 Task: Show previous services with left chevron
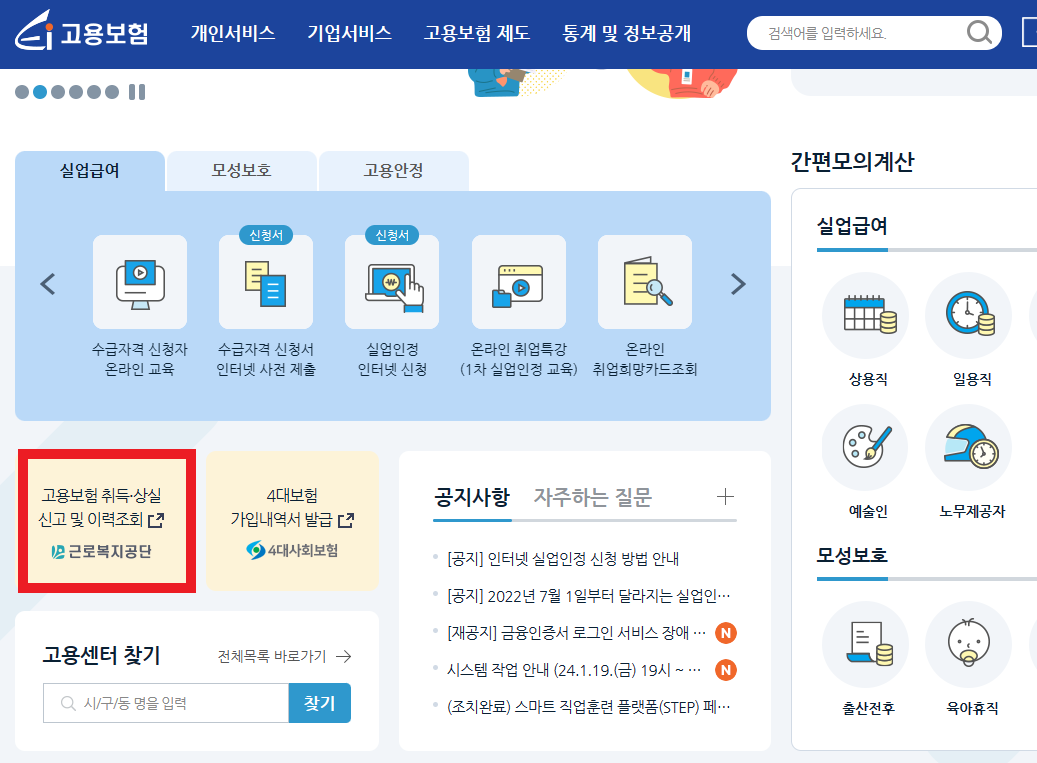(x=48, y=284)
